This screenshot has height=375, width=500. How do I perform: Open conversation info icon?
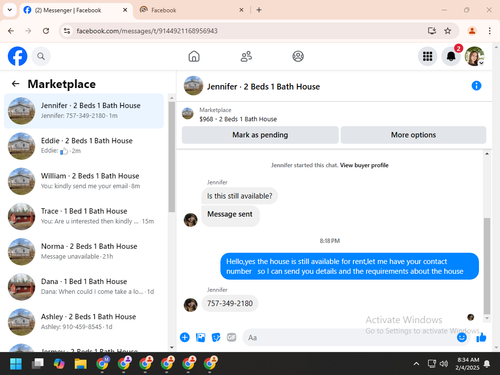coord(476,86)
